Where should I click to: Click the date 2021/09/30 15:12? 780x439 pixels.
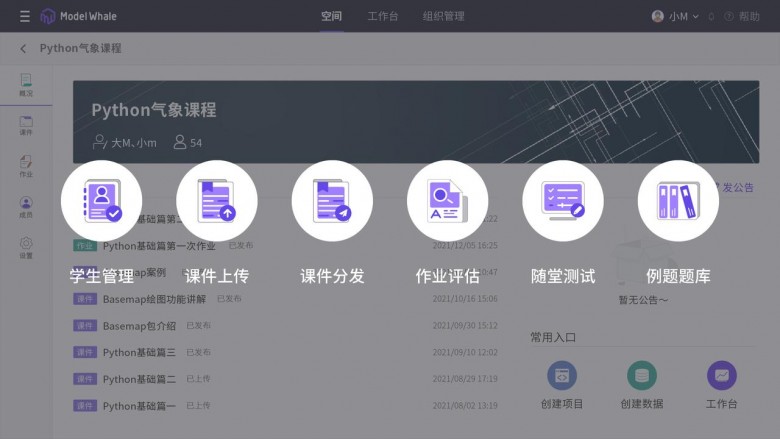[465, 326]
